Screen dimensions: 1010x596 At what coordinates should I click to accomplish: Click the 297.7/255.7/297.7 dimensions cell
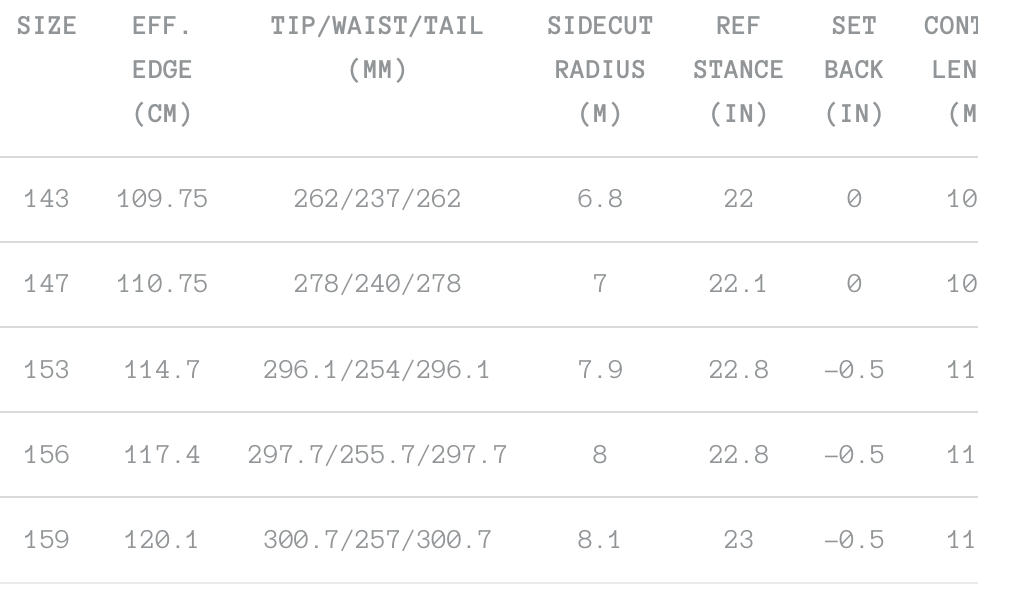pos(377,455)
